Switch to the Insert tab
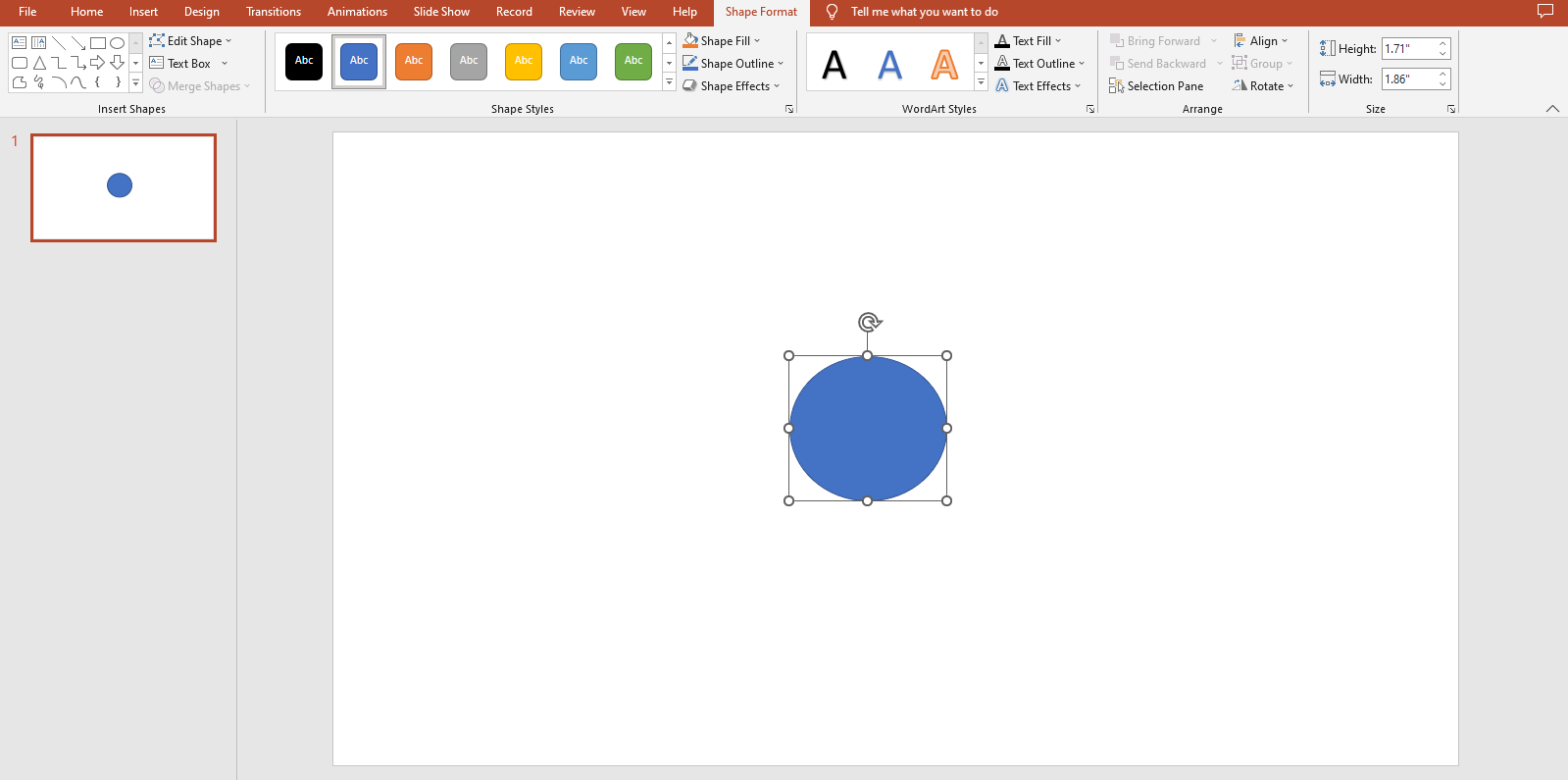Viewport: 1568px width, 780px height. [143, 12]
